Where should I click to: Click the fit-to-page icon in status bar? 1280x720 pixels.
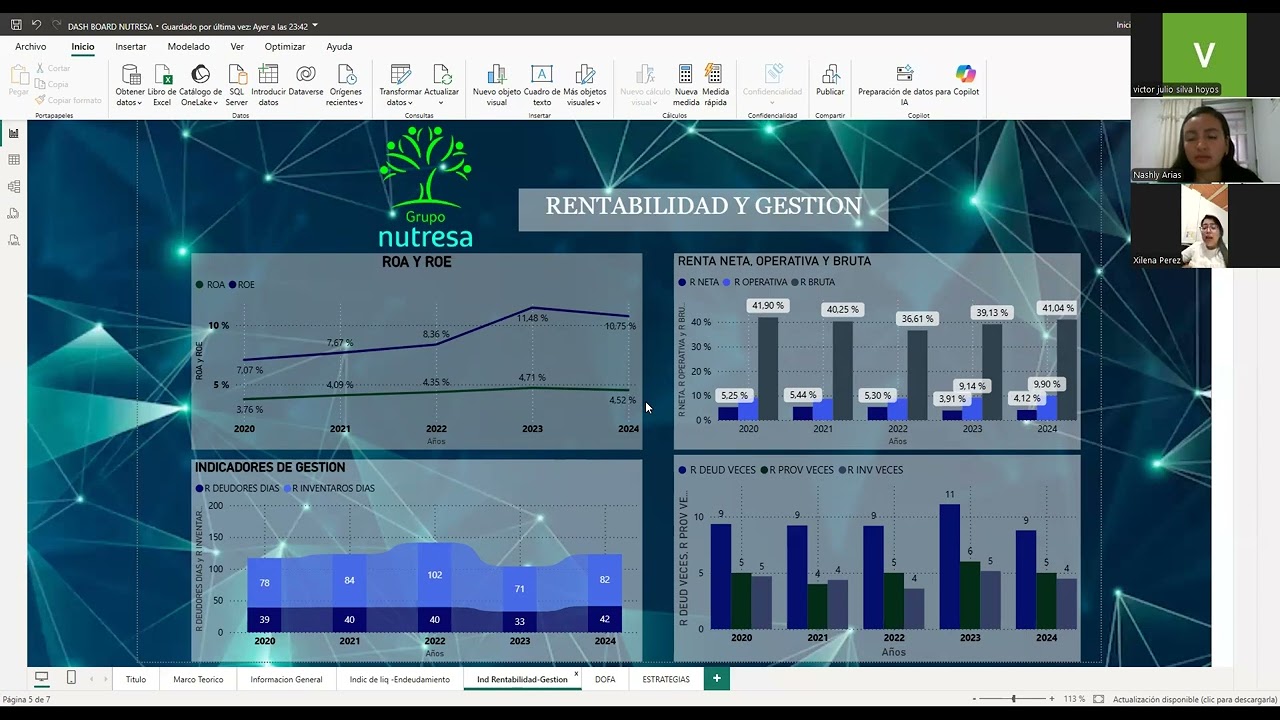(1099, 699)
